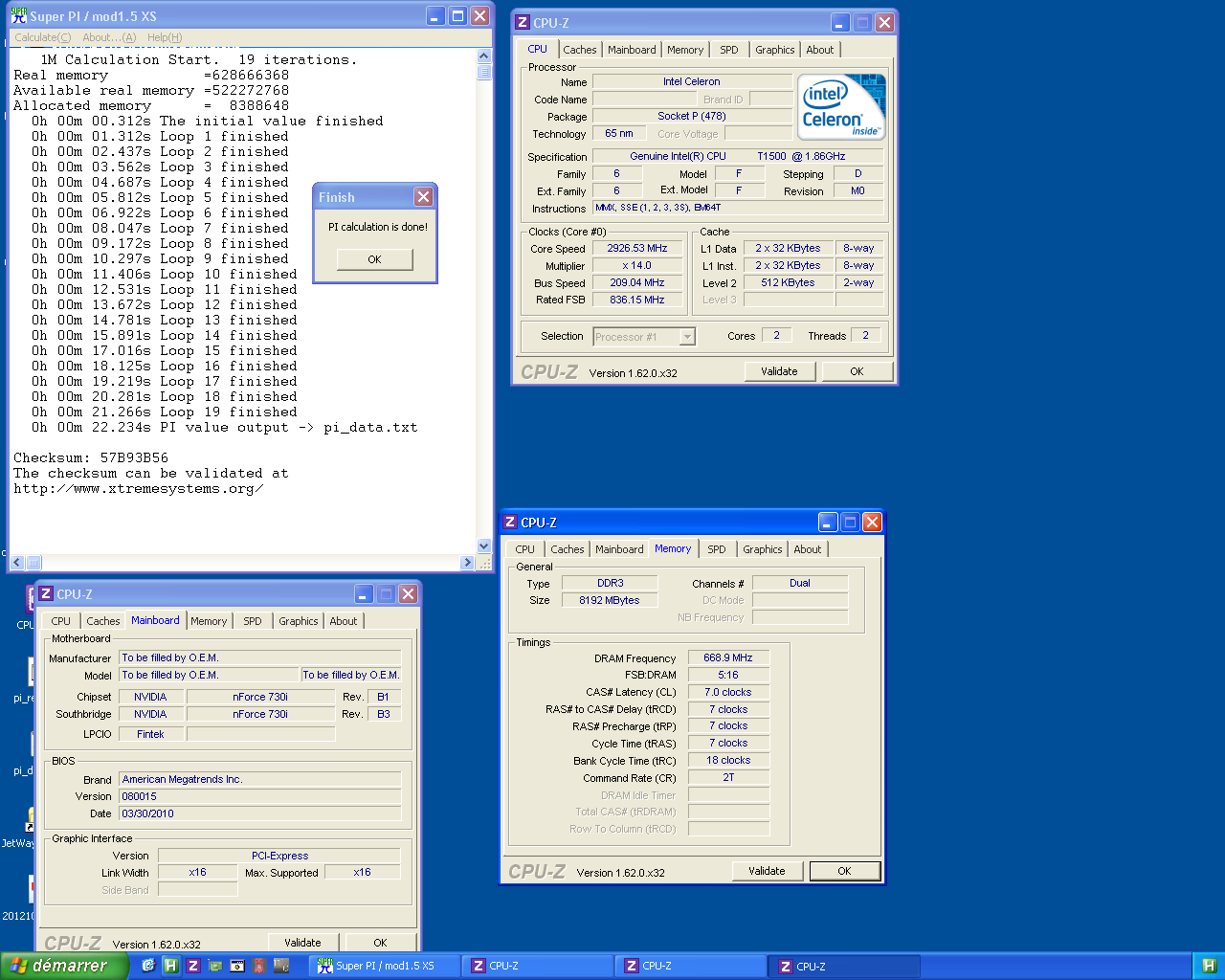This screenshot has height=980, width=1225.
Task: Click Validate in Mainboard CPU-Z window
Action: pos(302,943)
